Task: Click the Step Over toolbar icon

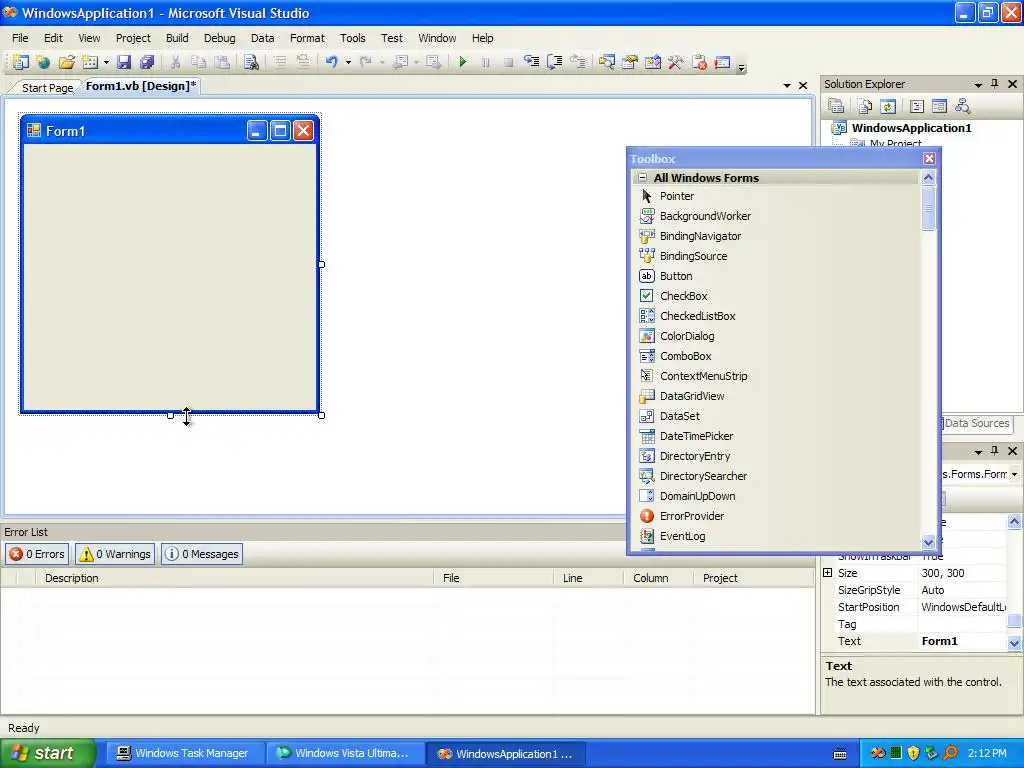Action: pyautogui.click(x=554, y=62)
